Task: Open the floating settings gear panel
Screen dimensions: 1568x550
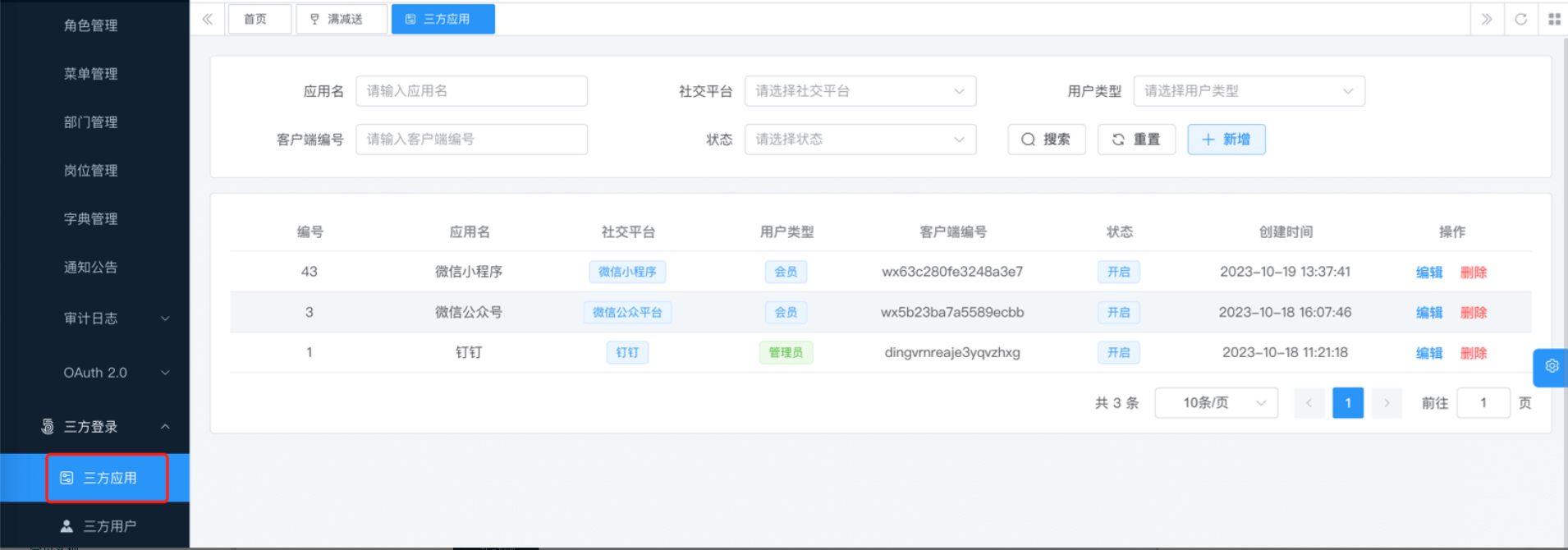Action: point(1551,366)
